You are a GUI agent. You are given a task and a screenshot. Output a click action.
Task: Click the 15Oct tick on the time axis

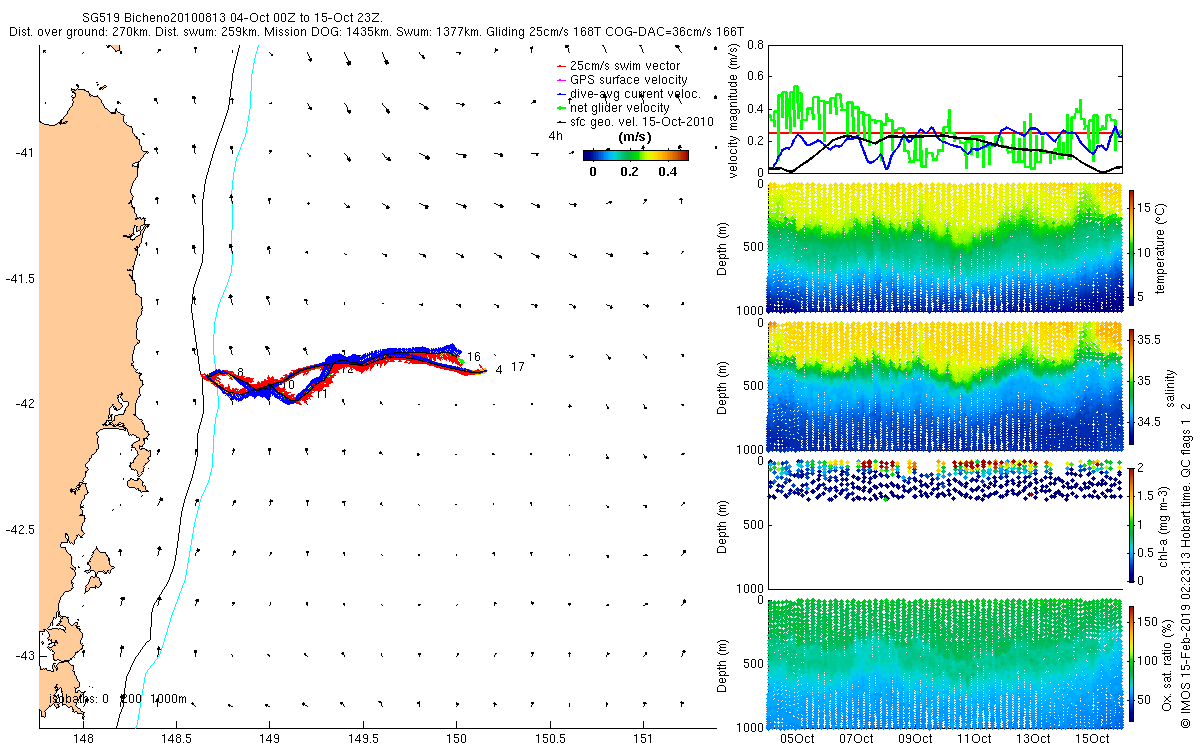1092,739
